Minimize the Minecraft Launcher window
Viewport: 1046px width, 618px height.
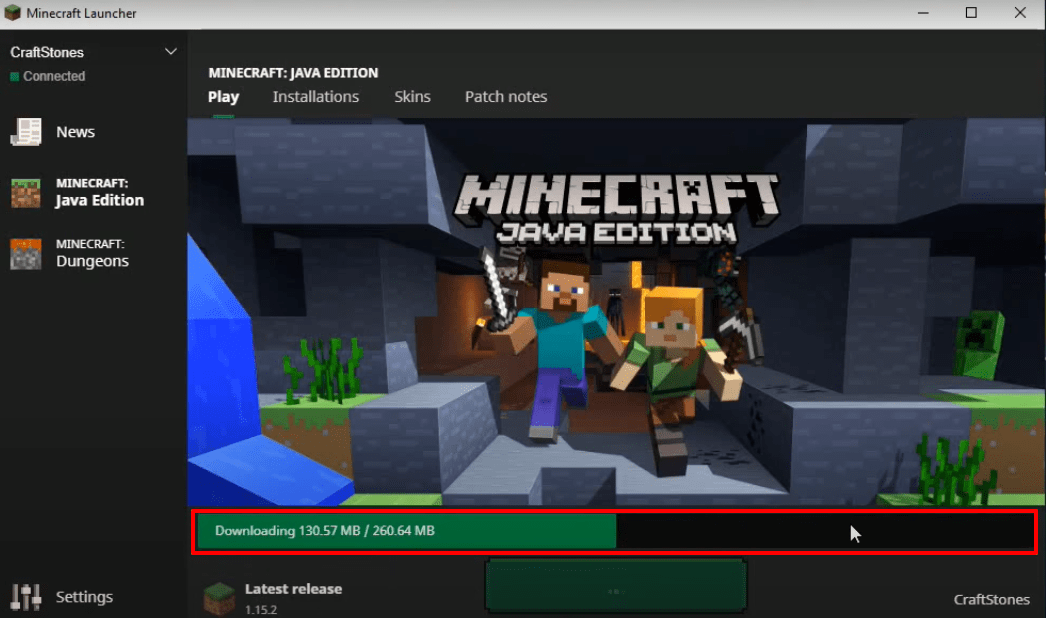pos(923,13)
